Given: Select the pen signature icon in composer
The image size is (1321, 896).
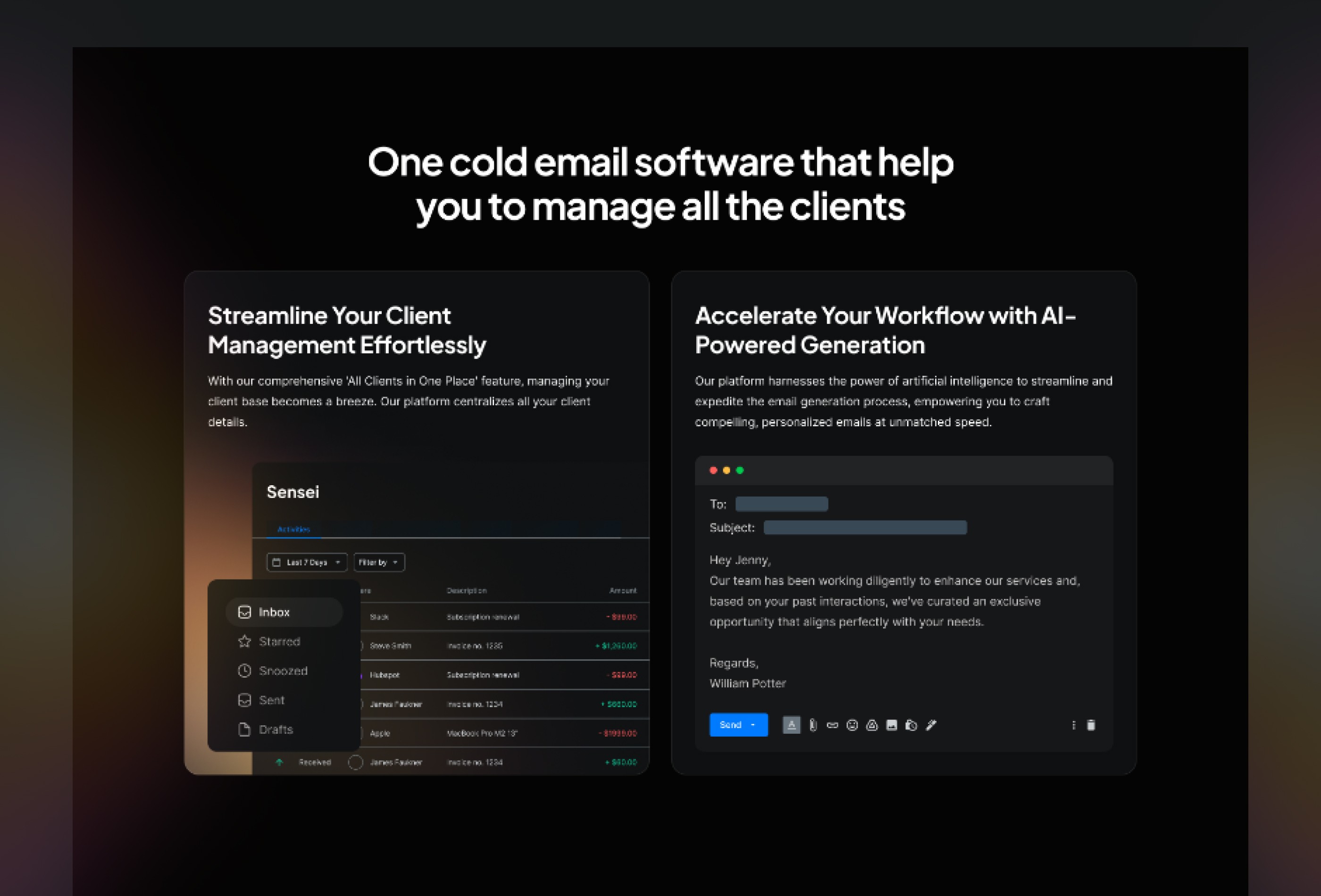Looking at the screenshot, I should coord(931,725).
